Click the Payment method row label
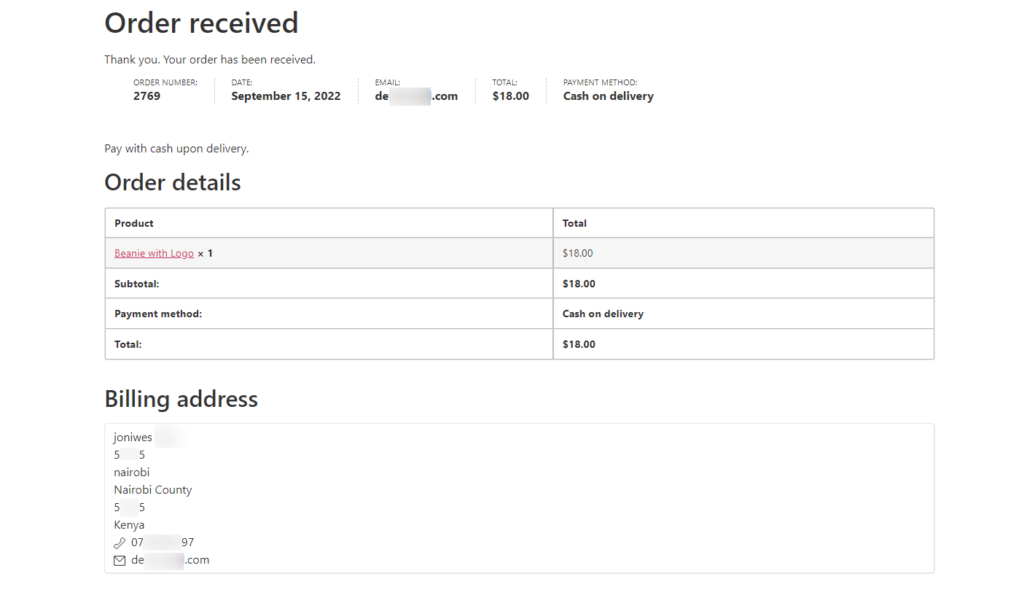The image size is (1024, 614). [158, 314]
